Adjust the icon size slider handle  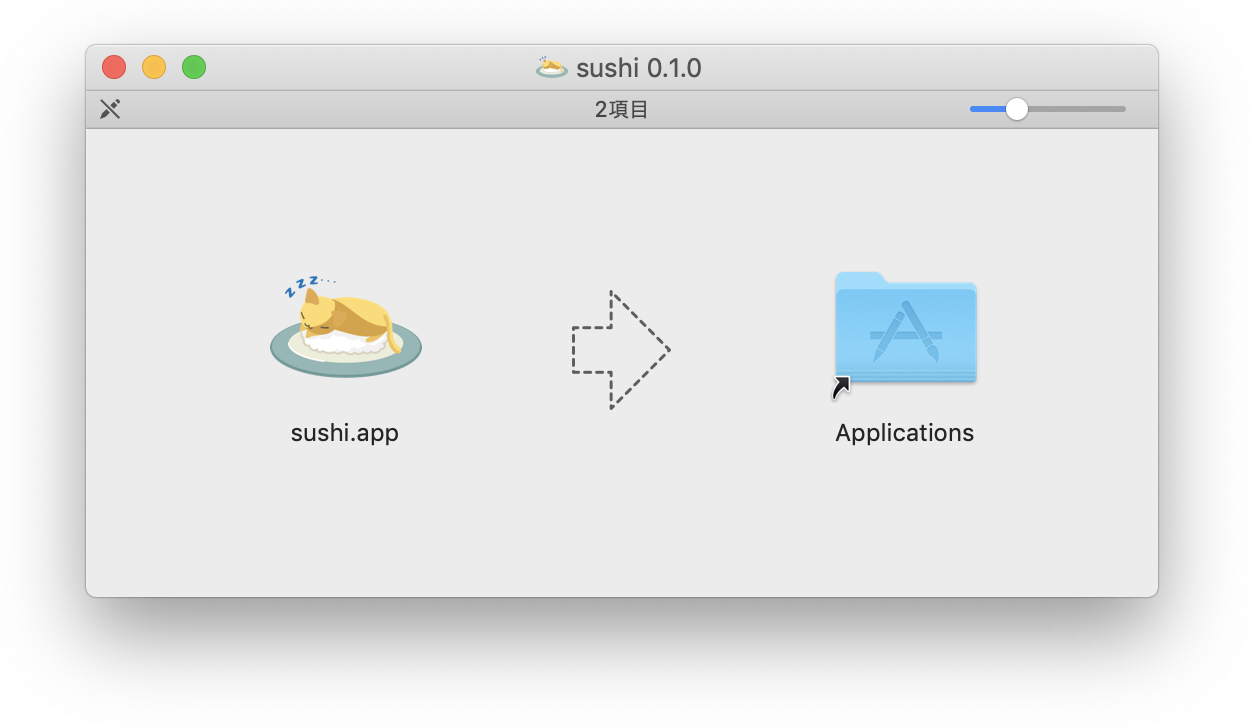point(1016,109)
